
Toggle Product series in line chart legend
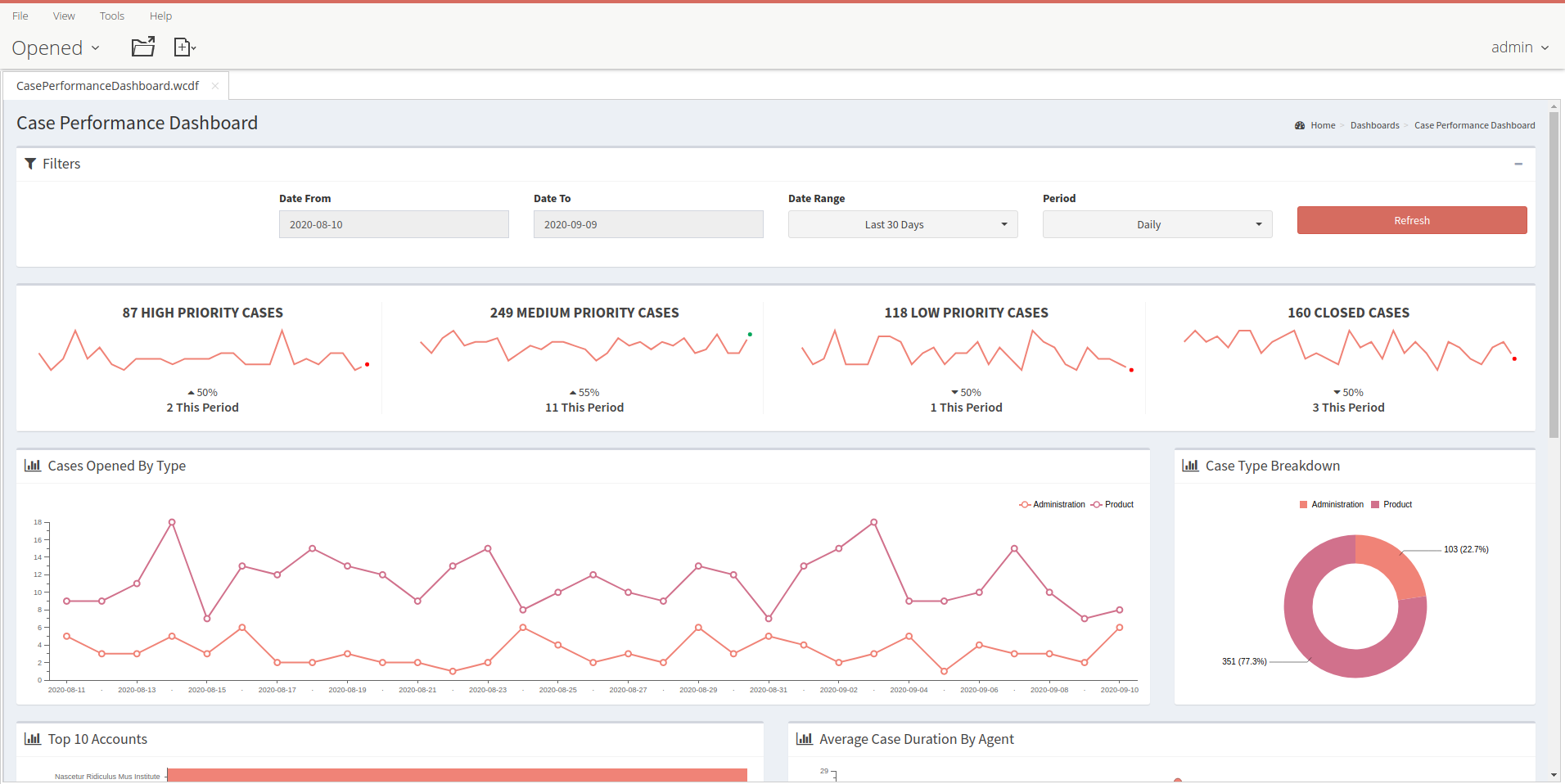tap(1113, 505)
